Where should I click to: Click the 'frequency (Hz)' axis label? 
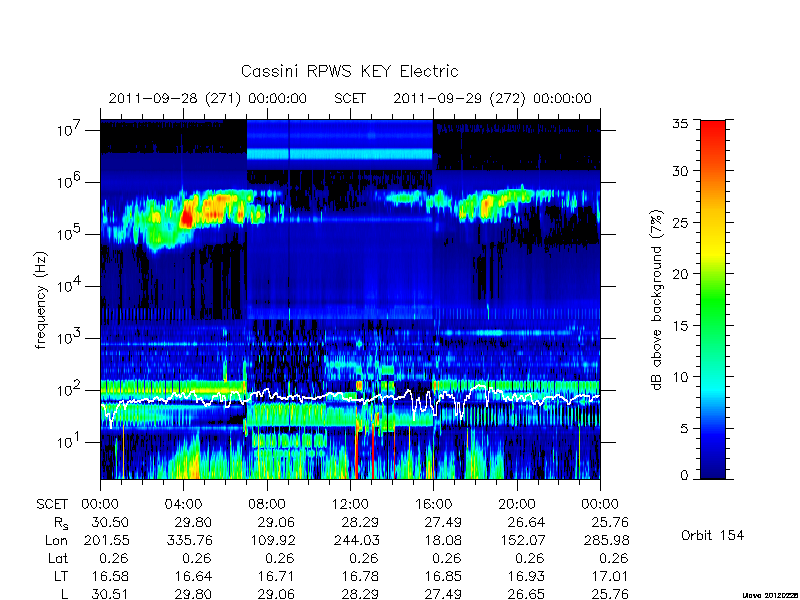pos(41,300)
